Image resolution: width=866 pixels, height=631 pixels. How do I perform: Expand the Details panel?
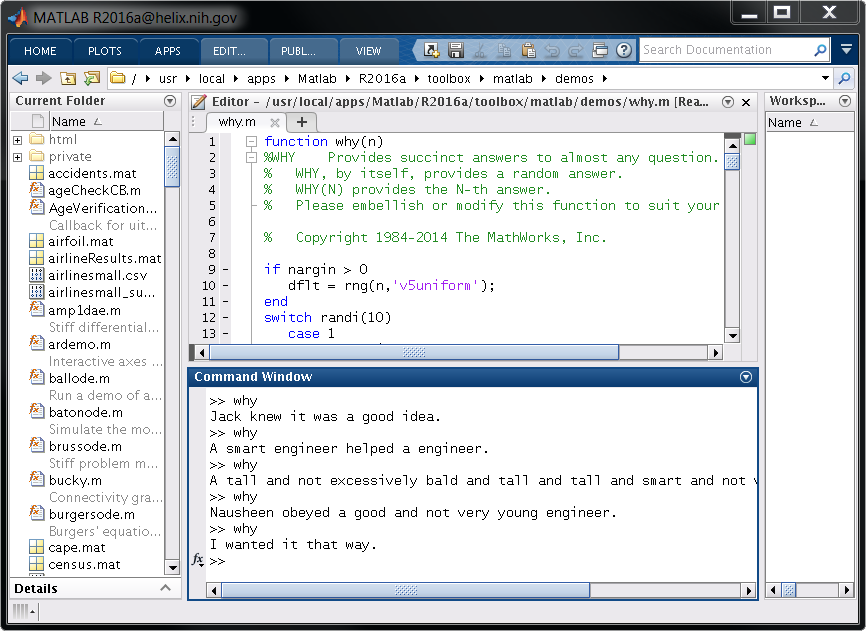click(x=166, y=588)
